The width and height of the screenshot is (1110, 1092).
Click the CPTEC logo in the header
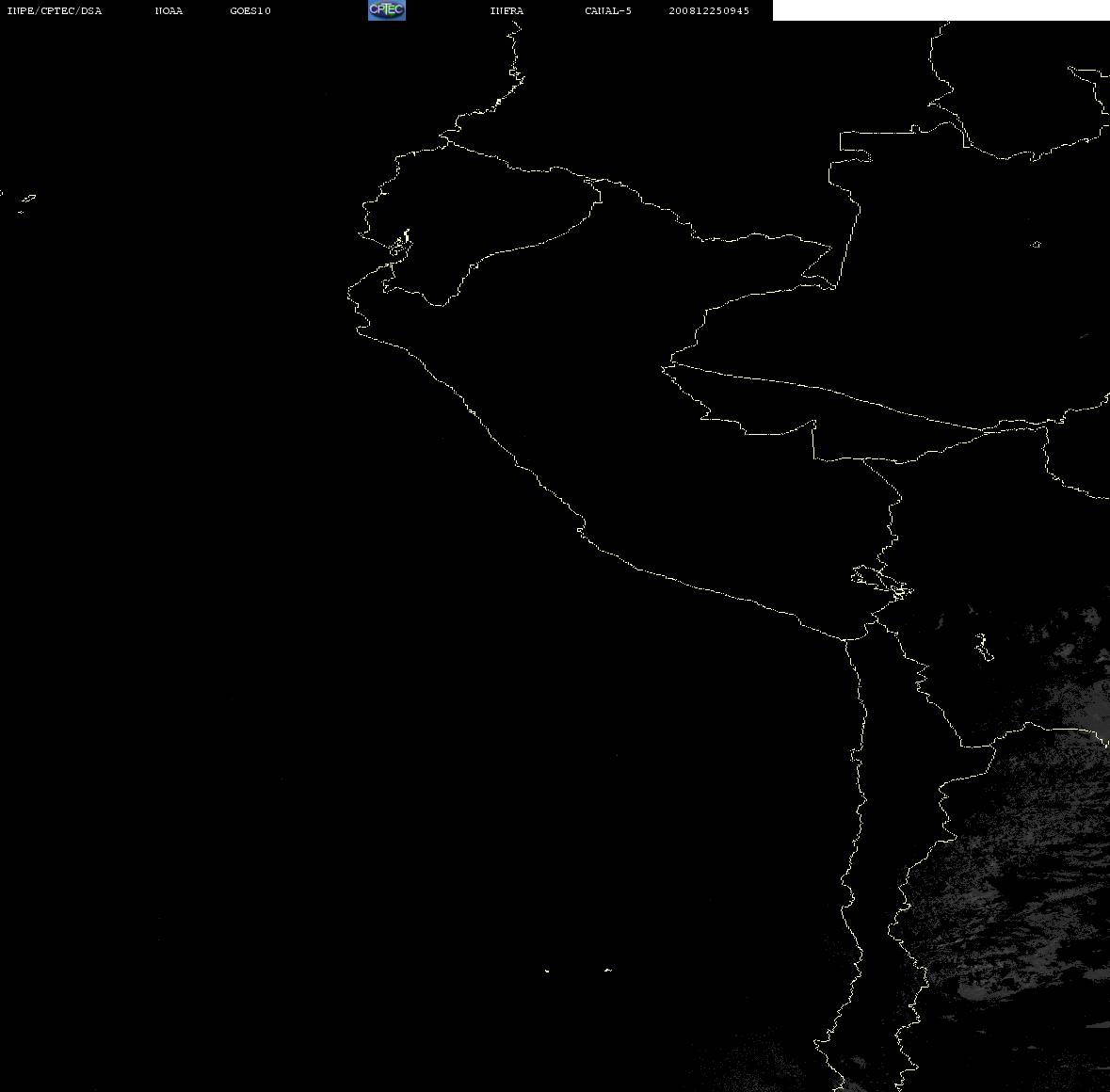click(x=387, y=10)
